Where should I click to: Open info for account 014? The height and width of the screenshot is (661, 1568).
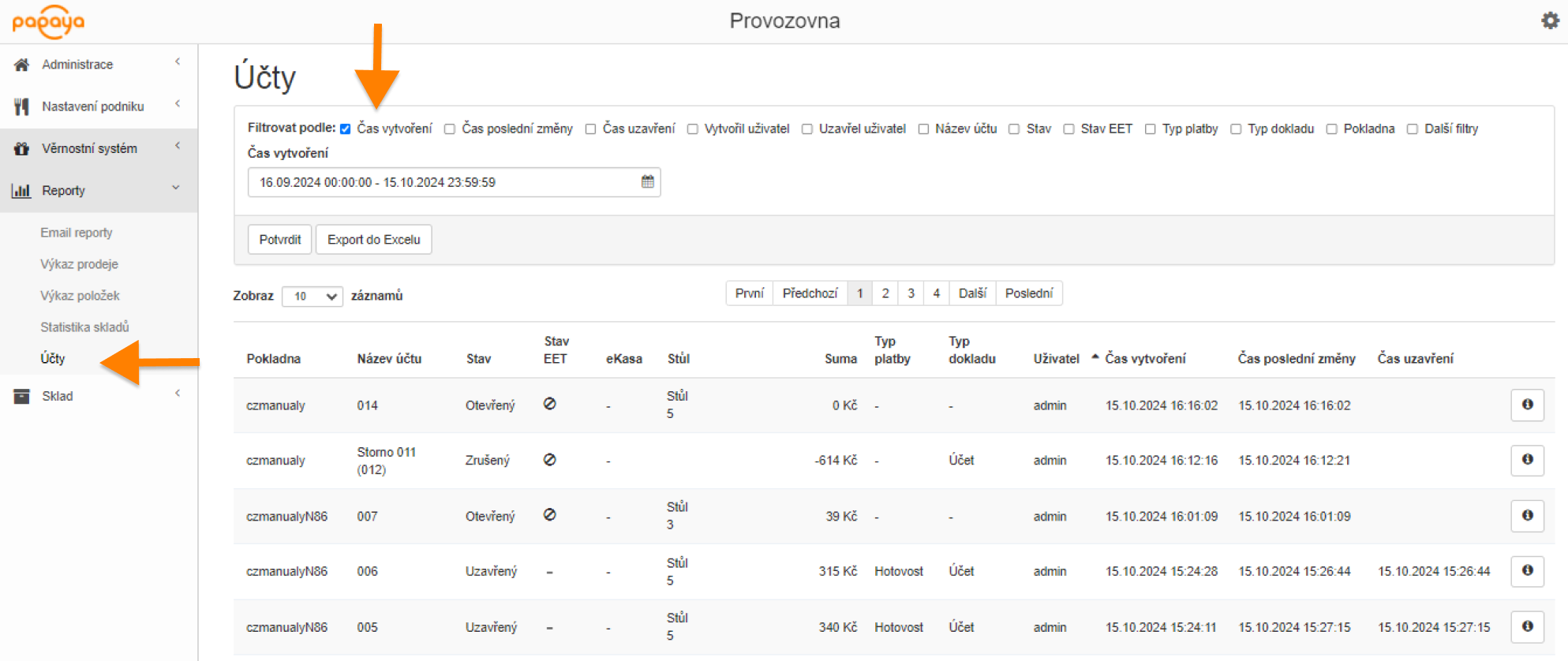pos(1527,405)
